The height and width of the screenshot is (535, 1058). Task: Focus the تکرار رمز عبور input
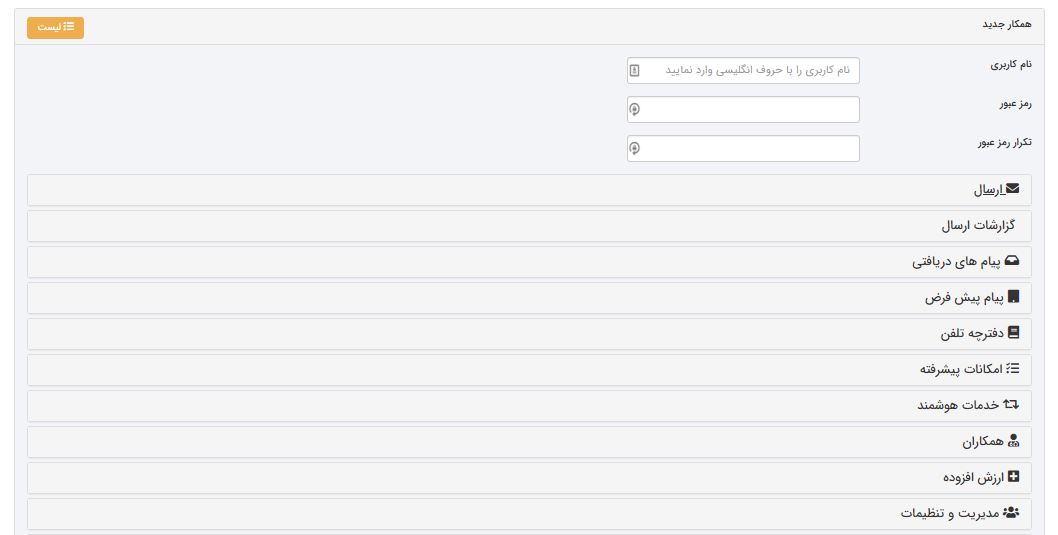coord(743,148)
